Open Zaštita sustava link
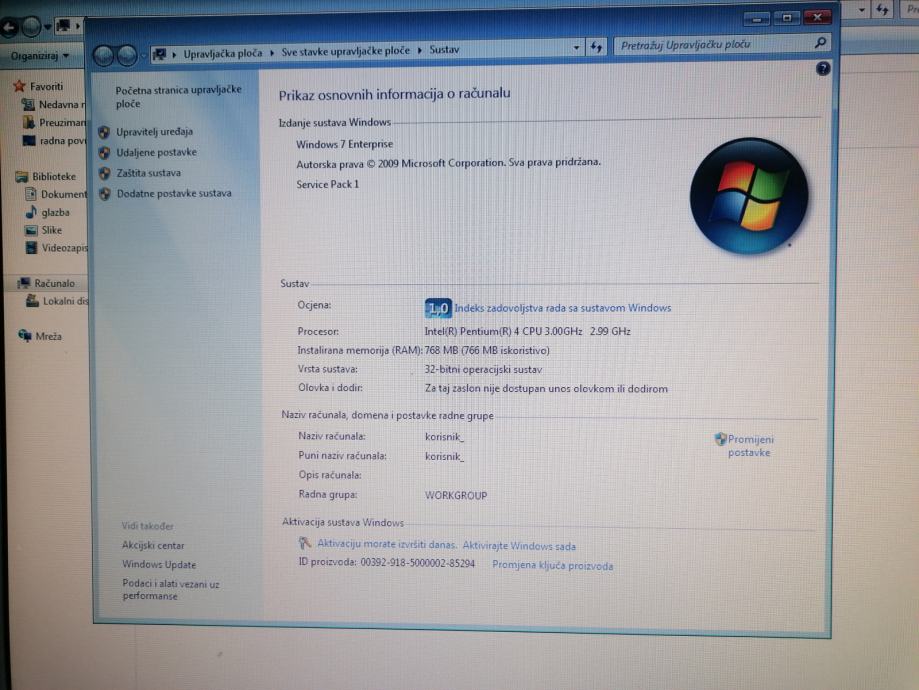Screen dimensions: 919x690 (x=148, y=173)
